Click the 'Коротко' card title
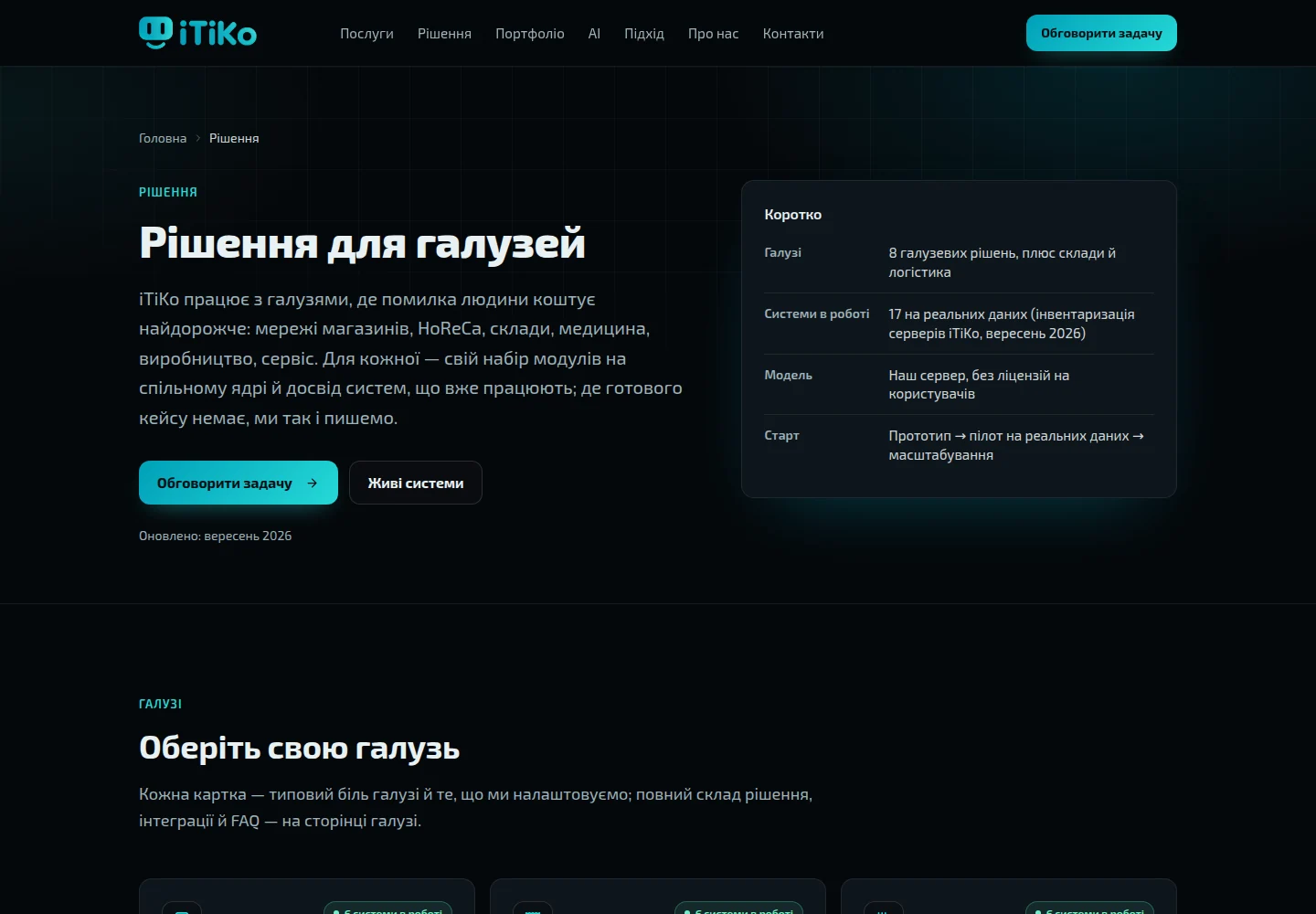Image resolution: width=1316 pixels, height=914 pixels. pyautogui.click(x=793, y=215)
